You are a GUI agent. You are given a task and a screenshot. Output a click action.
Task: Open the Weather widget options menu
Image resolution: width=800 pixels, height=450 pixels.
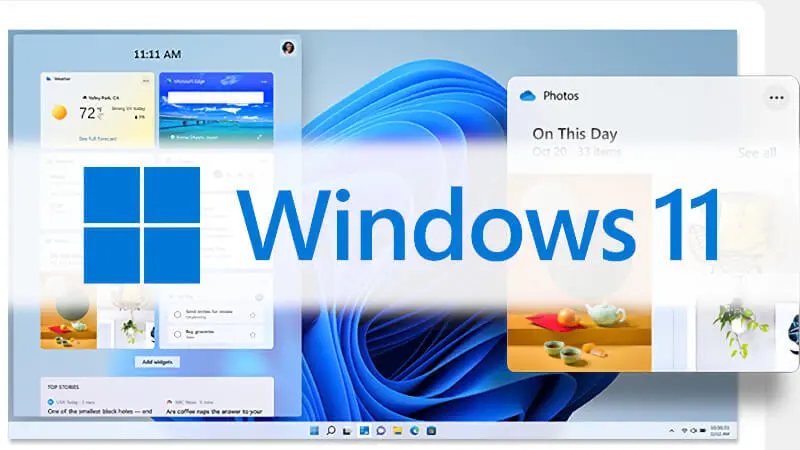(146, 81)
